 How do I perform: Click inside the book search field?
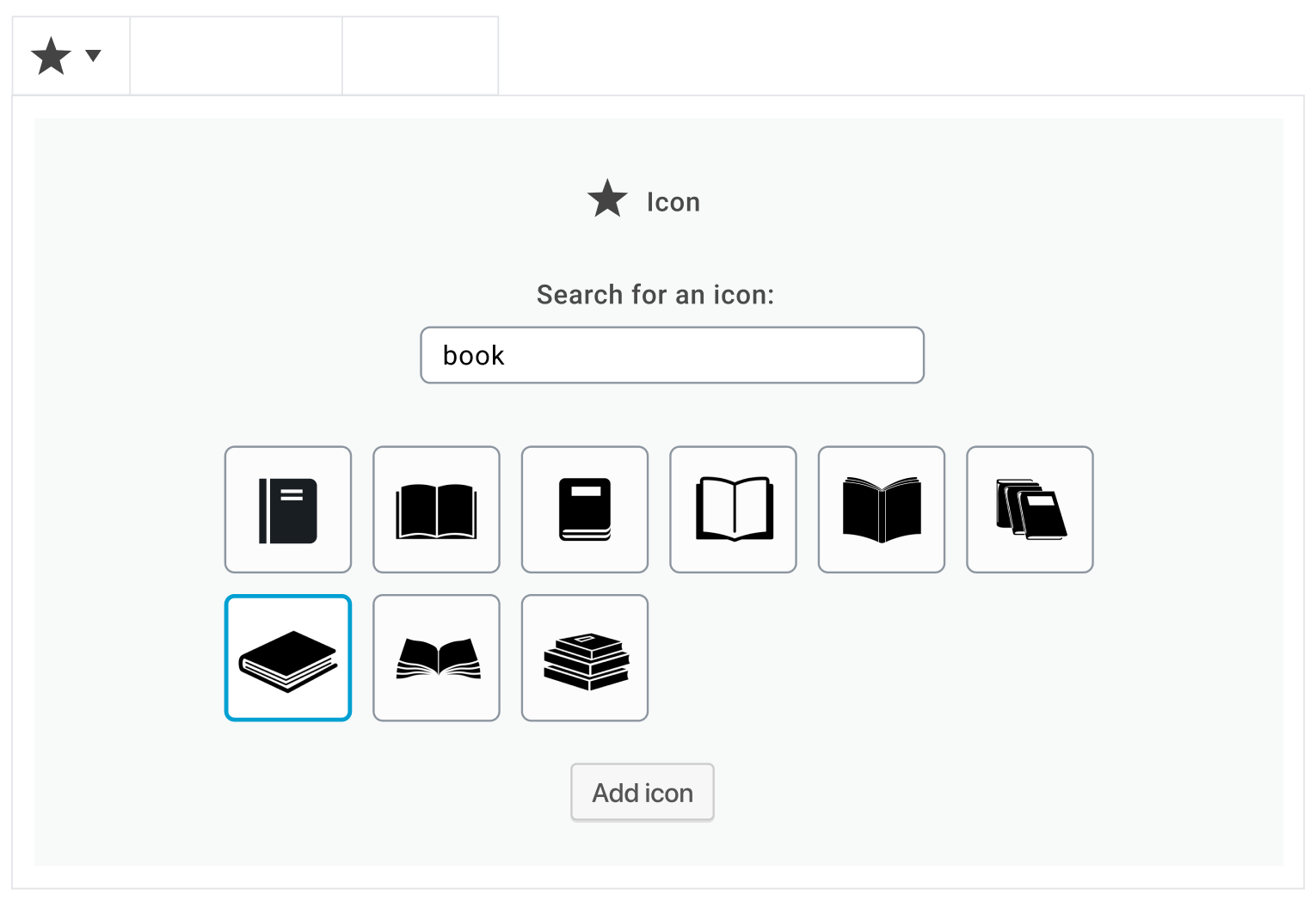point(672,355)
